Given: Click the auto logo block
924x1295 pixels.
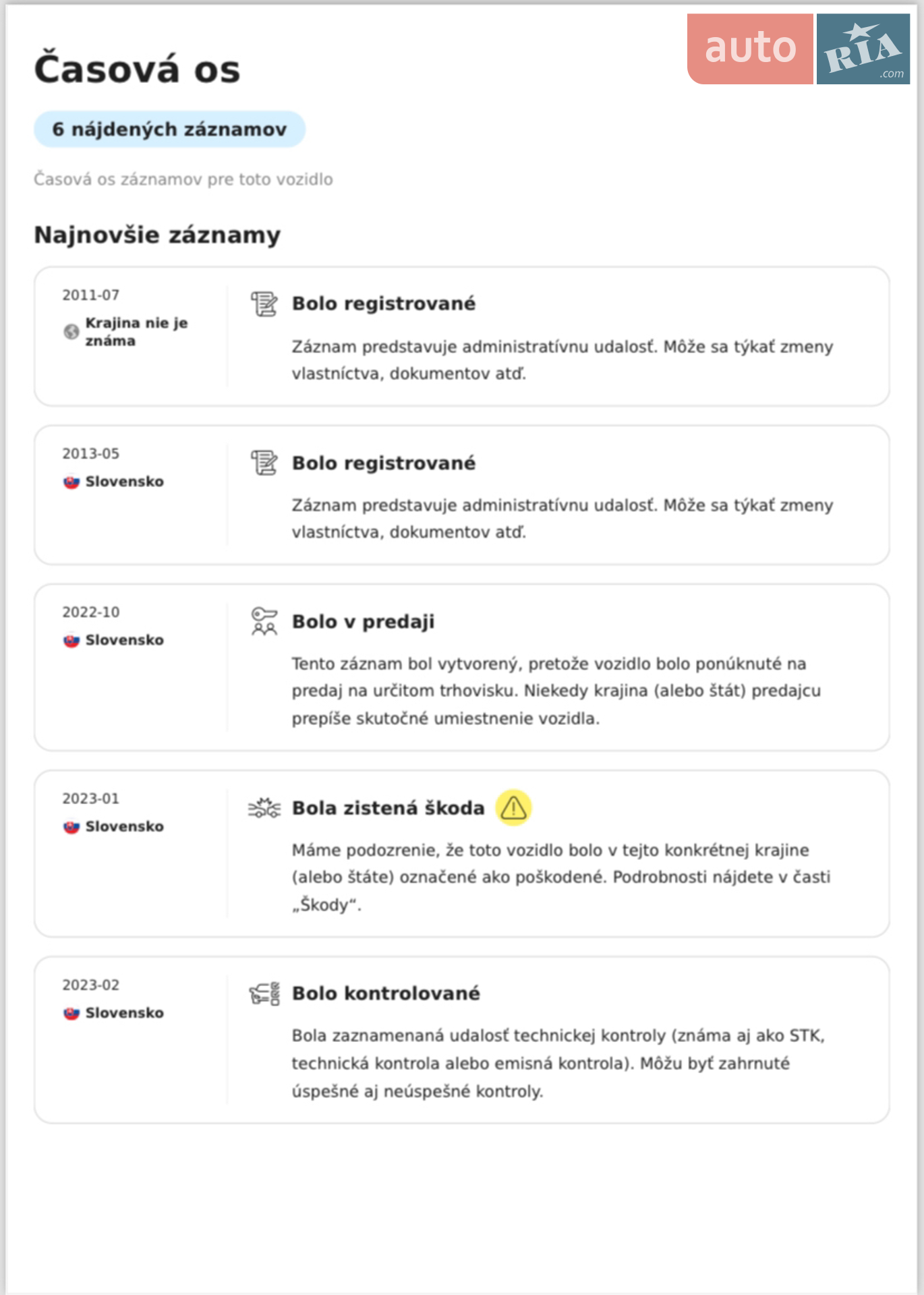Looking at the screenshot, I should click(x=750, y=49).
